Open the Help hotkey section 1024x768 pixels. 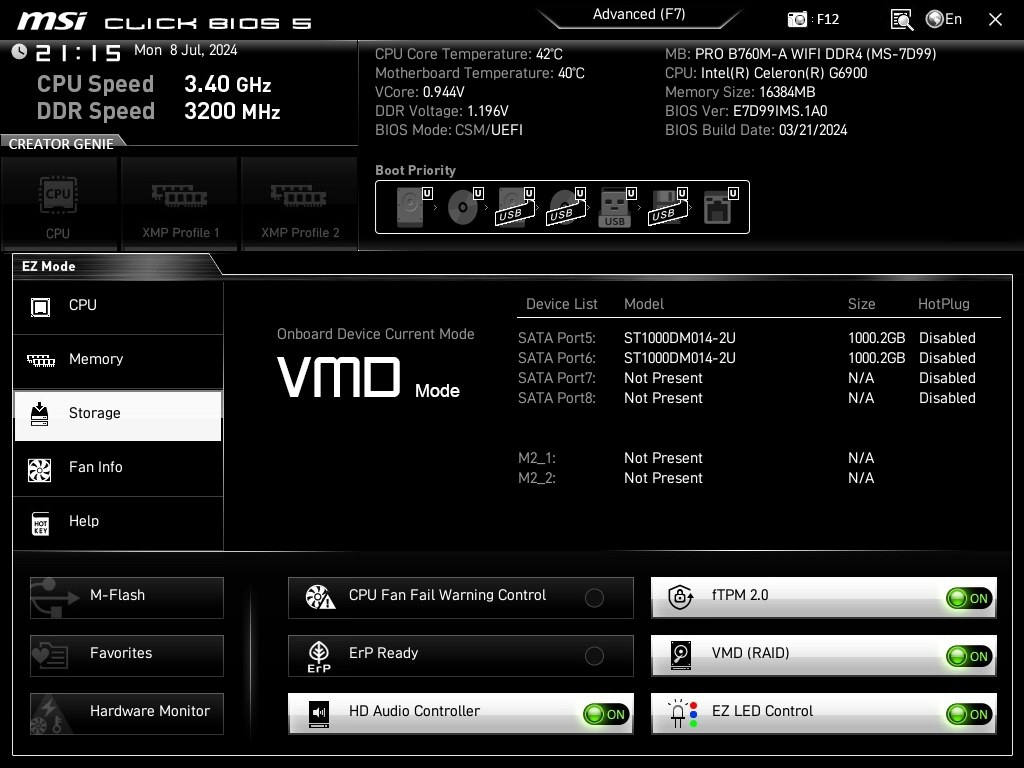pos(118,522)
